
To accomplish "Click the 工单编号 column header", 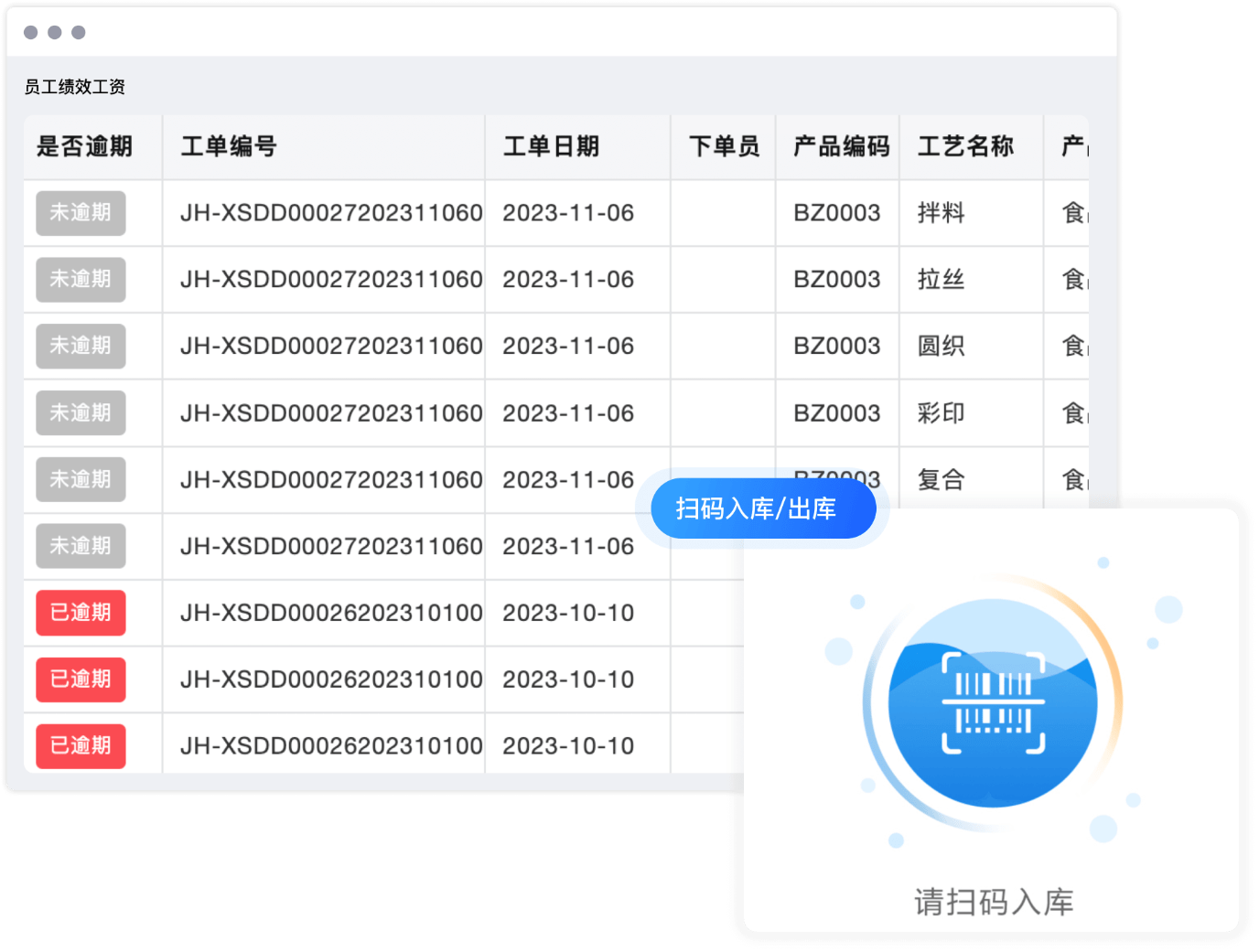I will (x=229, y=146).
